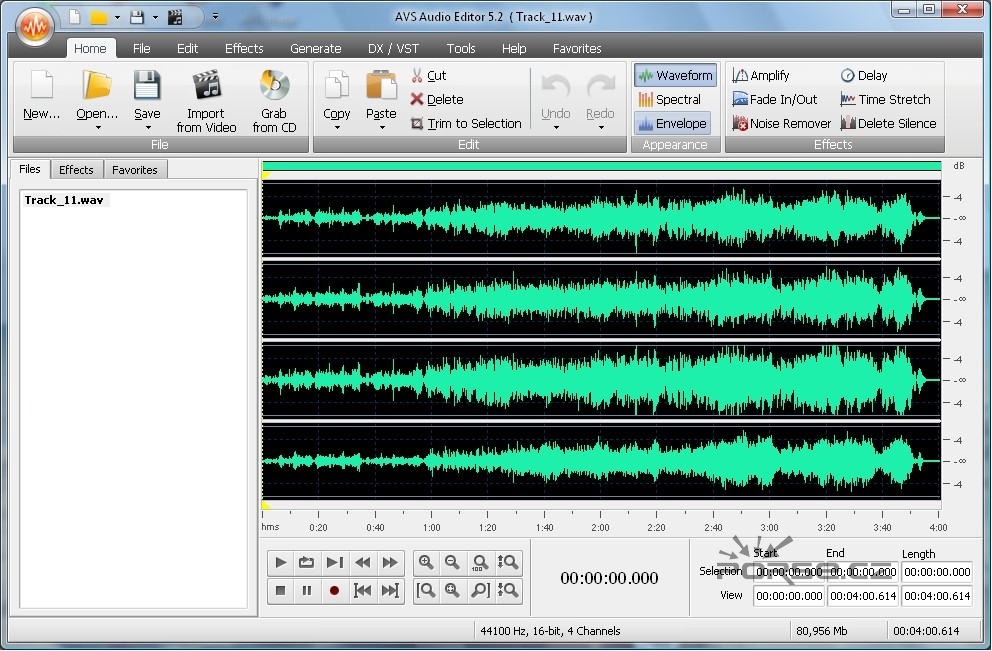992x651 pixels.
Task: Expand the Undo history dropdown
Action: [x=556, y=128]
